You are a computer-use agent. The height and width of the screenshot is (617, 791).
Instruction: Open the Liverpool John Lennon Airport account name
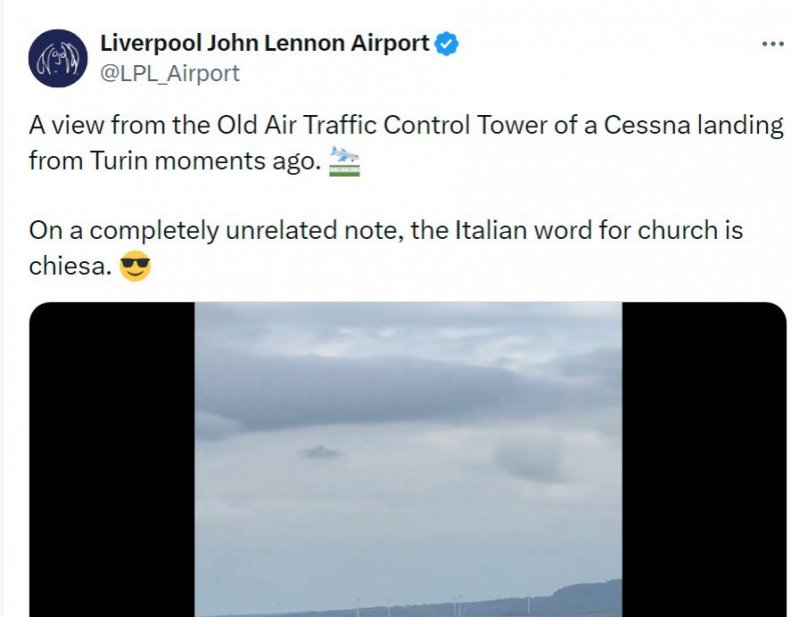click(x=265, y=44)
